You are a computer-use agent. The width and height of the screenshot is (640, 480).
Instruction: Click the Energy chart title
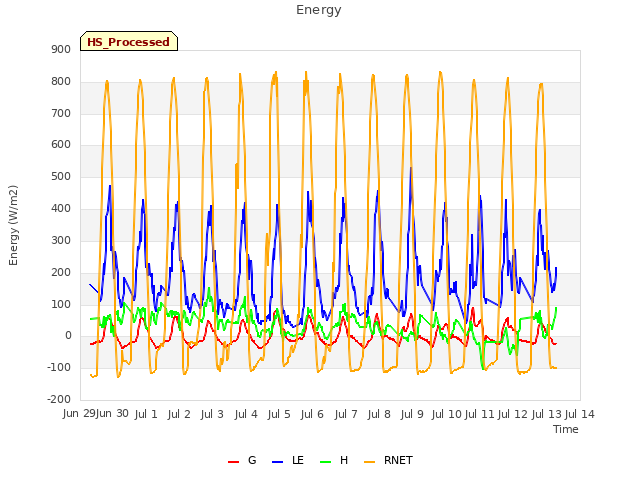(319, 10)
